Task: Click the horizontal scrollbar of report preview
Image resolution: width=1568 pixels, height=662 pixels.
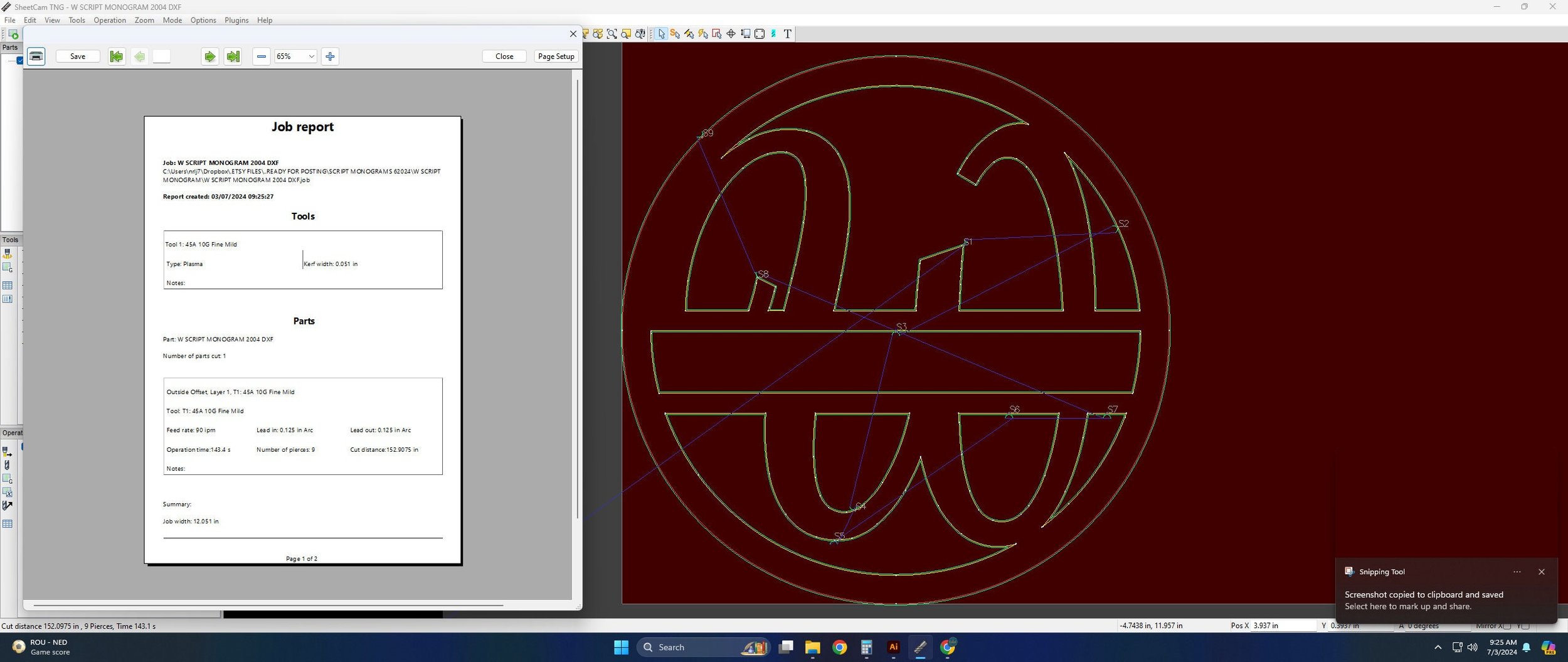Action: click(268, 606)
